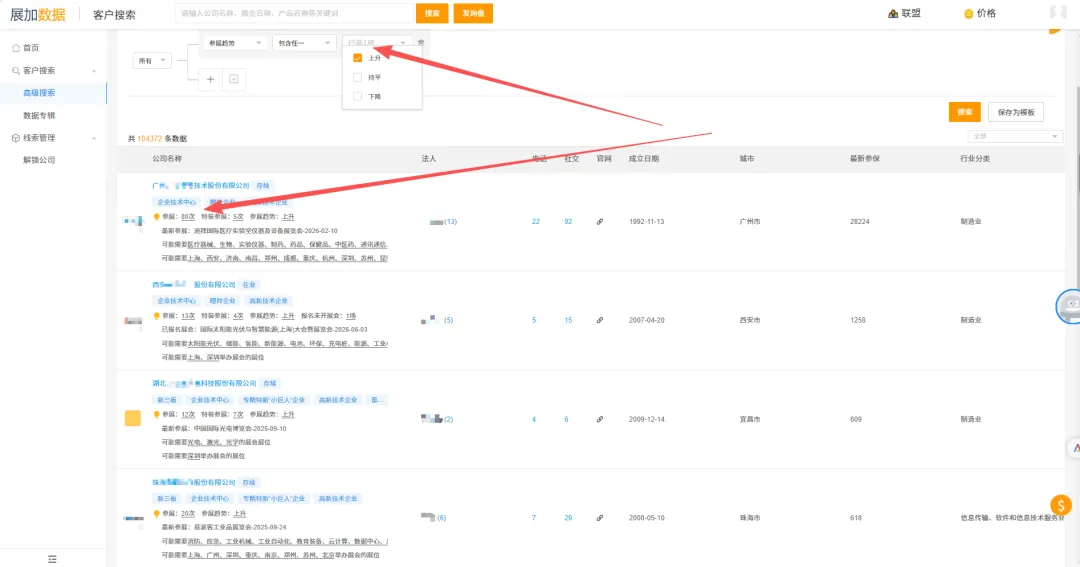This screenshot has width=1080, height=567.
Task: Open official website link of 2007-04-20 company
Action: 600,320
